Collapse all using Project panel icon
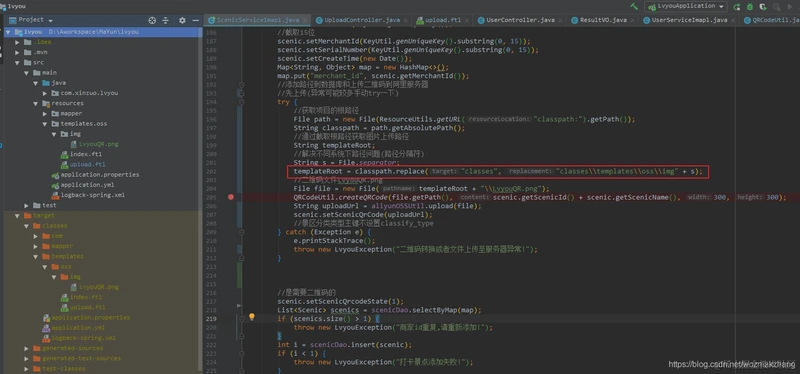Image resolution: width=800 pixels, height=374 pixels. (165, 20)
